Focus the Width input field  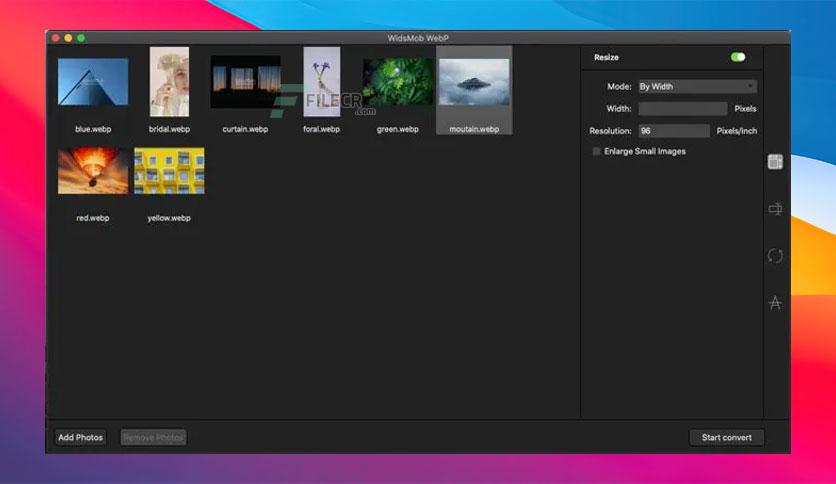tap(682, 109)
